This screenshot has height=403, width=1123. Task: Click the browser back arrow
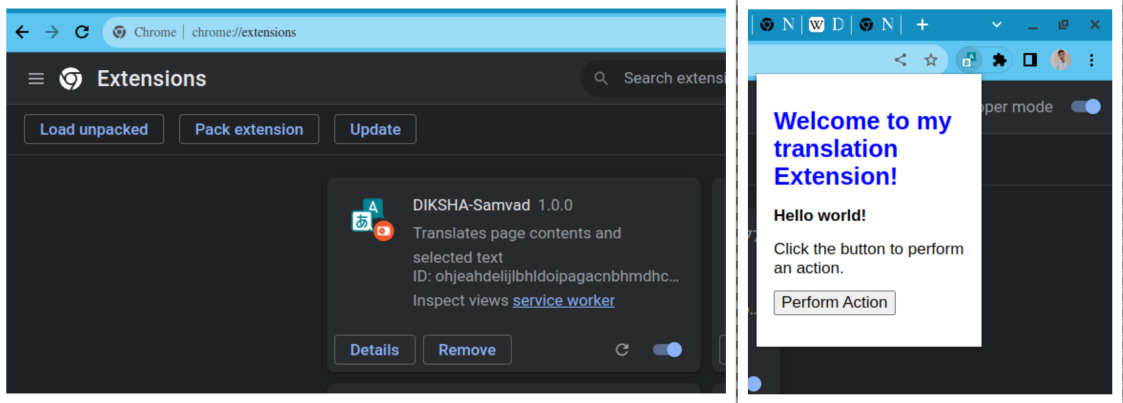(22, 32)
